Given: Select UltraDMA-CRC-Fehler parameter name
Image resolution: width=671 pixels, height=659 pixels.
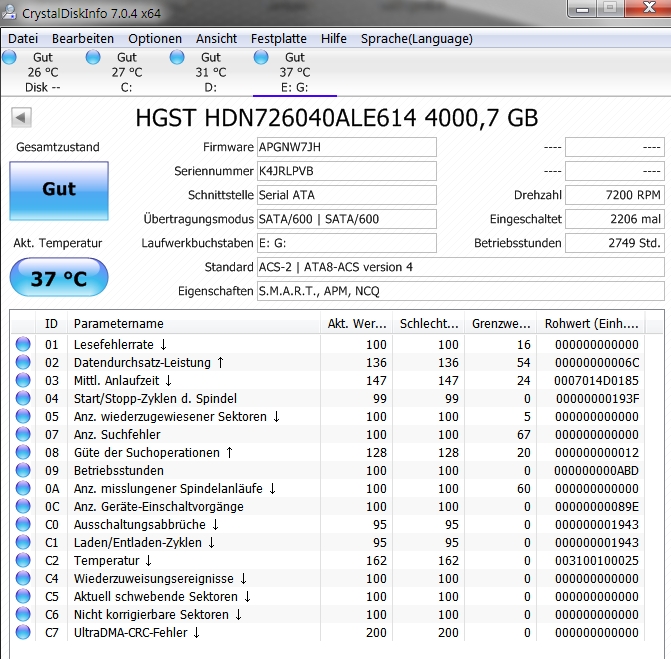Looking at the screenshot, I should point(137,632).
